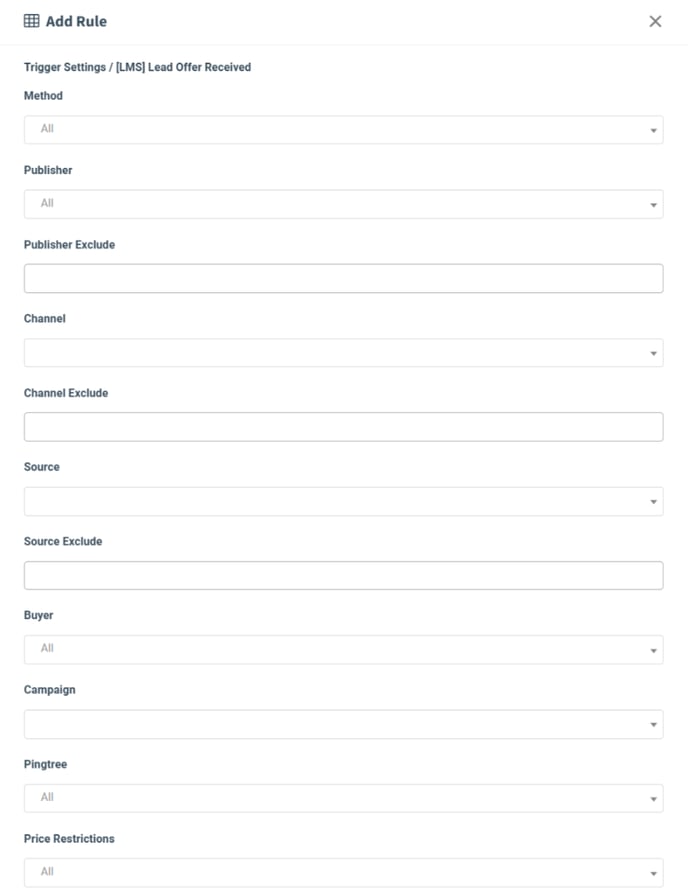
Task: Open the Channel dropdown
Action: 343,352
